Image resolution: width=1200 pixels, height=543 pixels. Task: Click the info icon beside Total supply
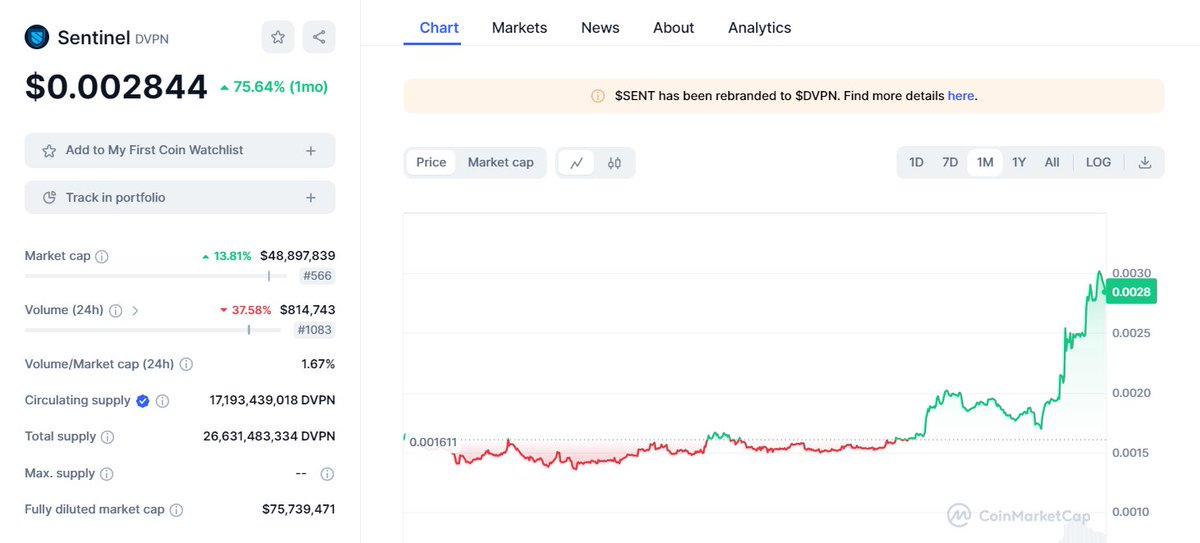click(108, 437)
